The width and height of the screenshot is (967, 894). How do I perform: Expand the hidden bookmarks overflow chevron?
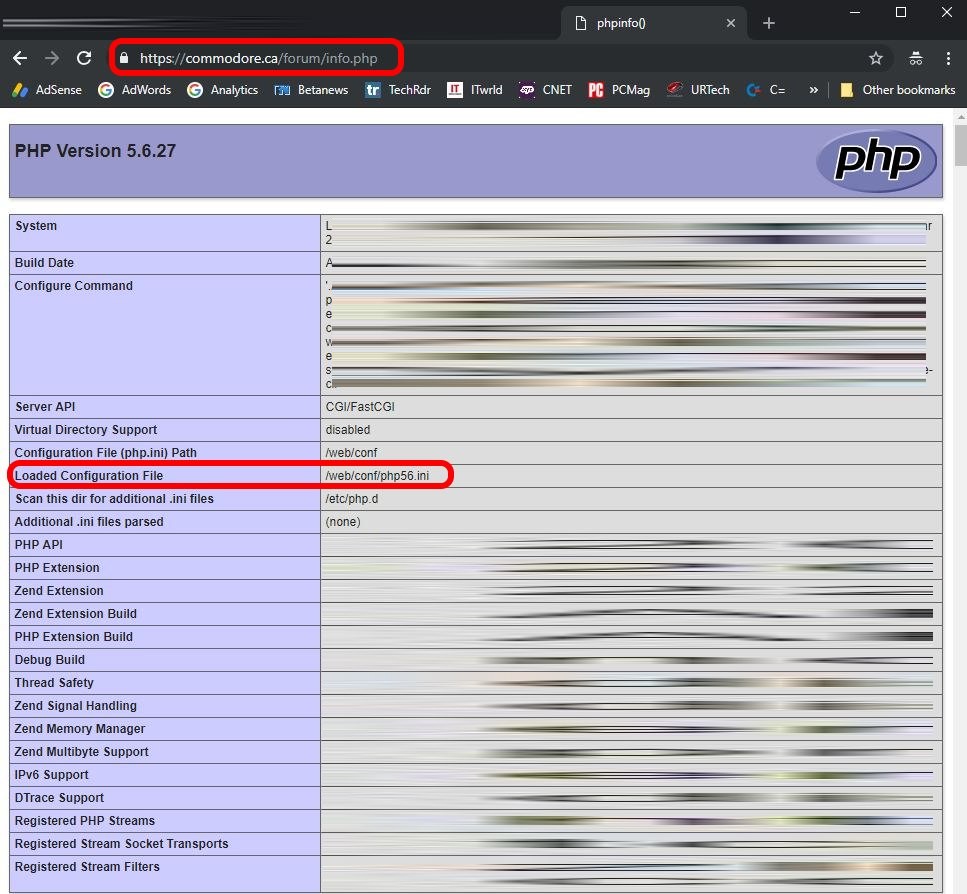coord(813,90)
